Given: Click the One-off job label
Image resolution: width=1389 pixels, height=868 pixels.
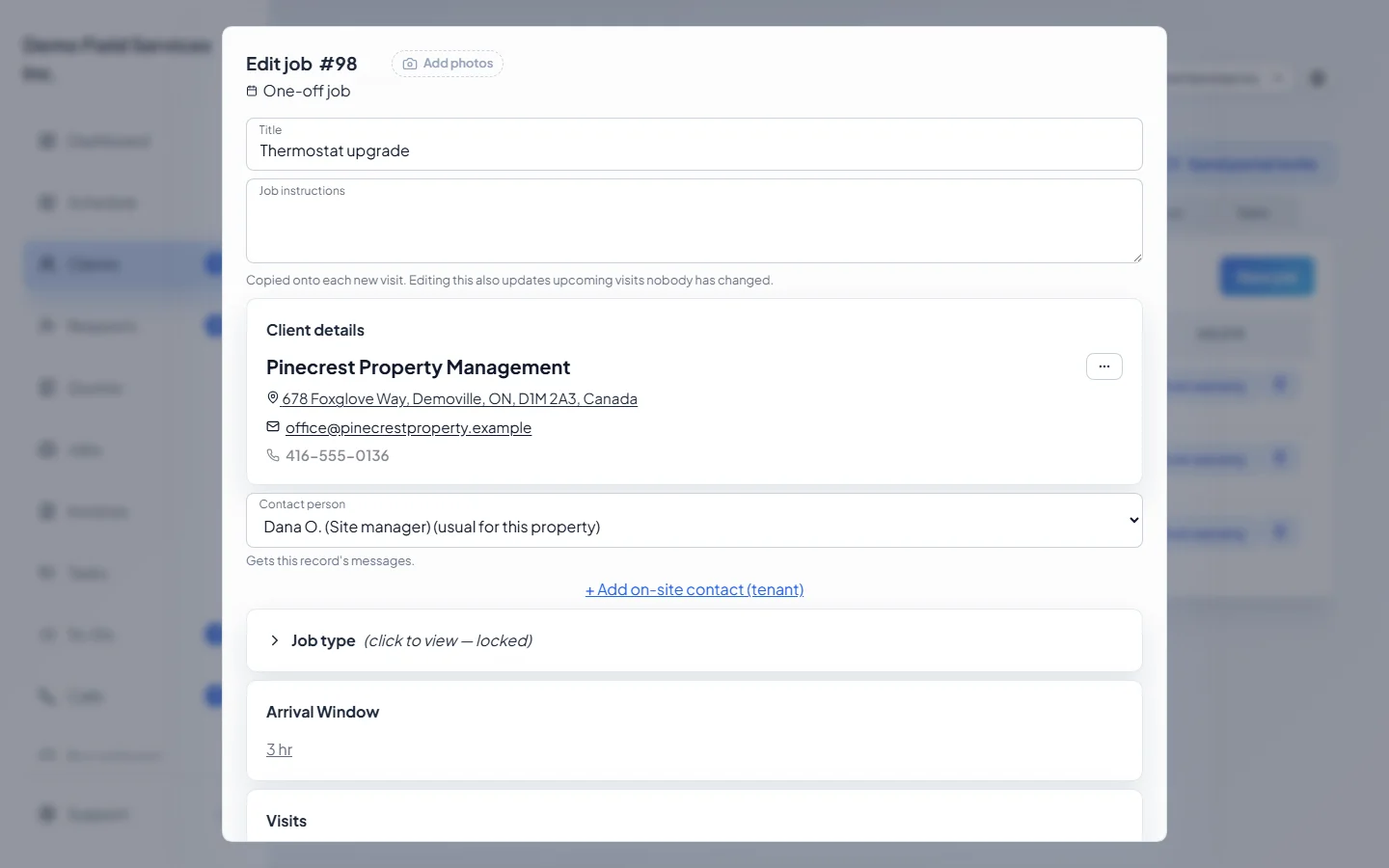Looking at the screenshot, I should 307,91.
